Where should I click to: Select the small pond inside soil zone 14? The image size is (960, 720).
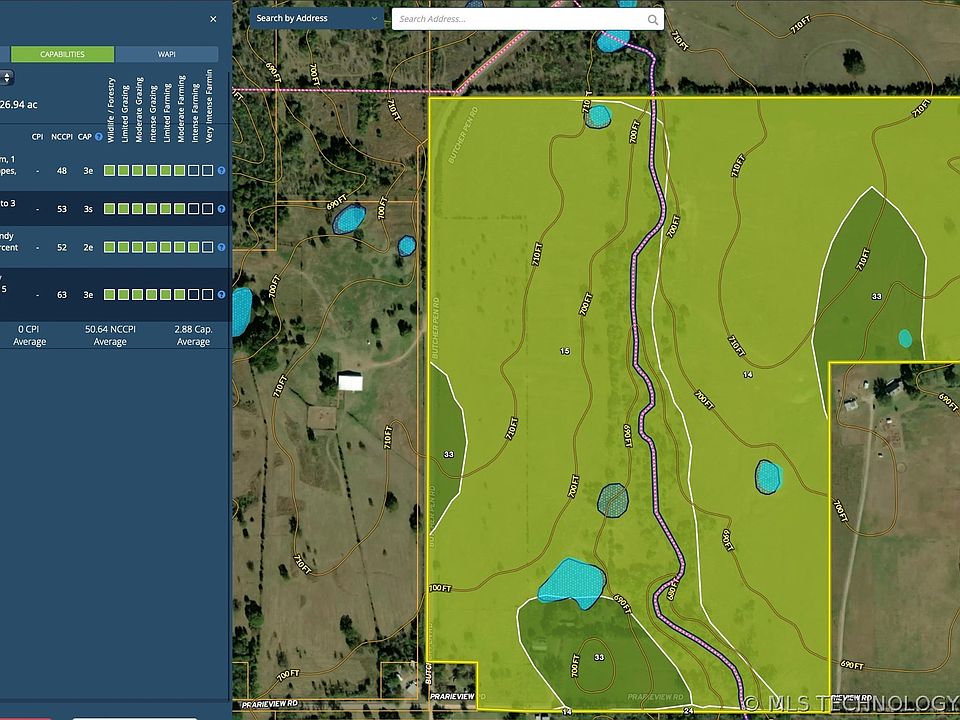(767, 476)
